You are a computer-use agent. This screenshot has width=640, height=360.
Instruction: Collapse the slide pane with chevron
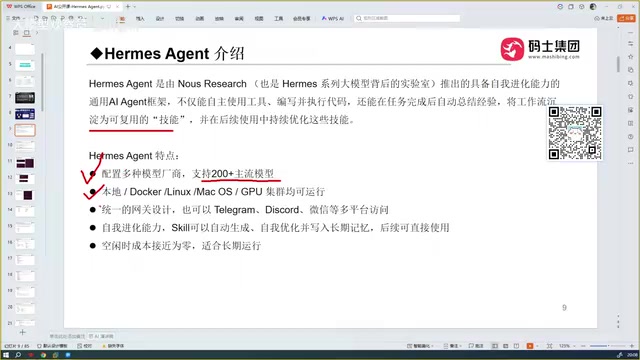click(x=37, y=33)
